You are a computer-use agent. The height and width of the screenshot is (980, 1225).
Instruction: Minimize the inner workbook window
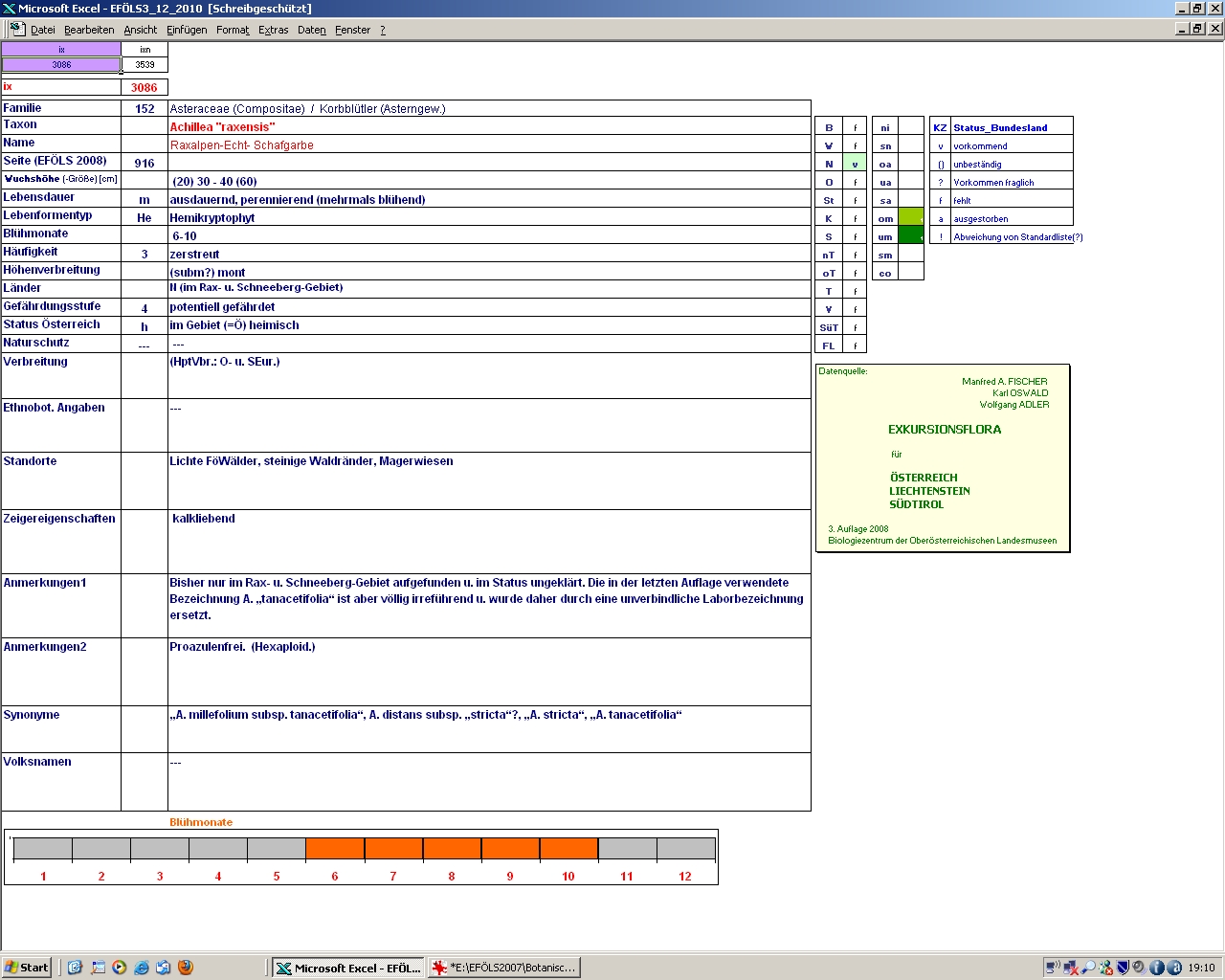tap(1182, 29)
